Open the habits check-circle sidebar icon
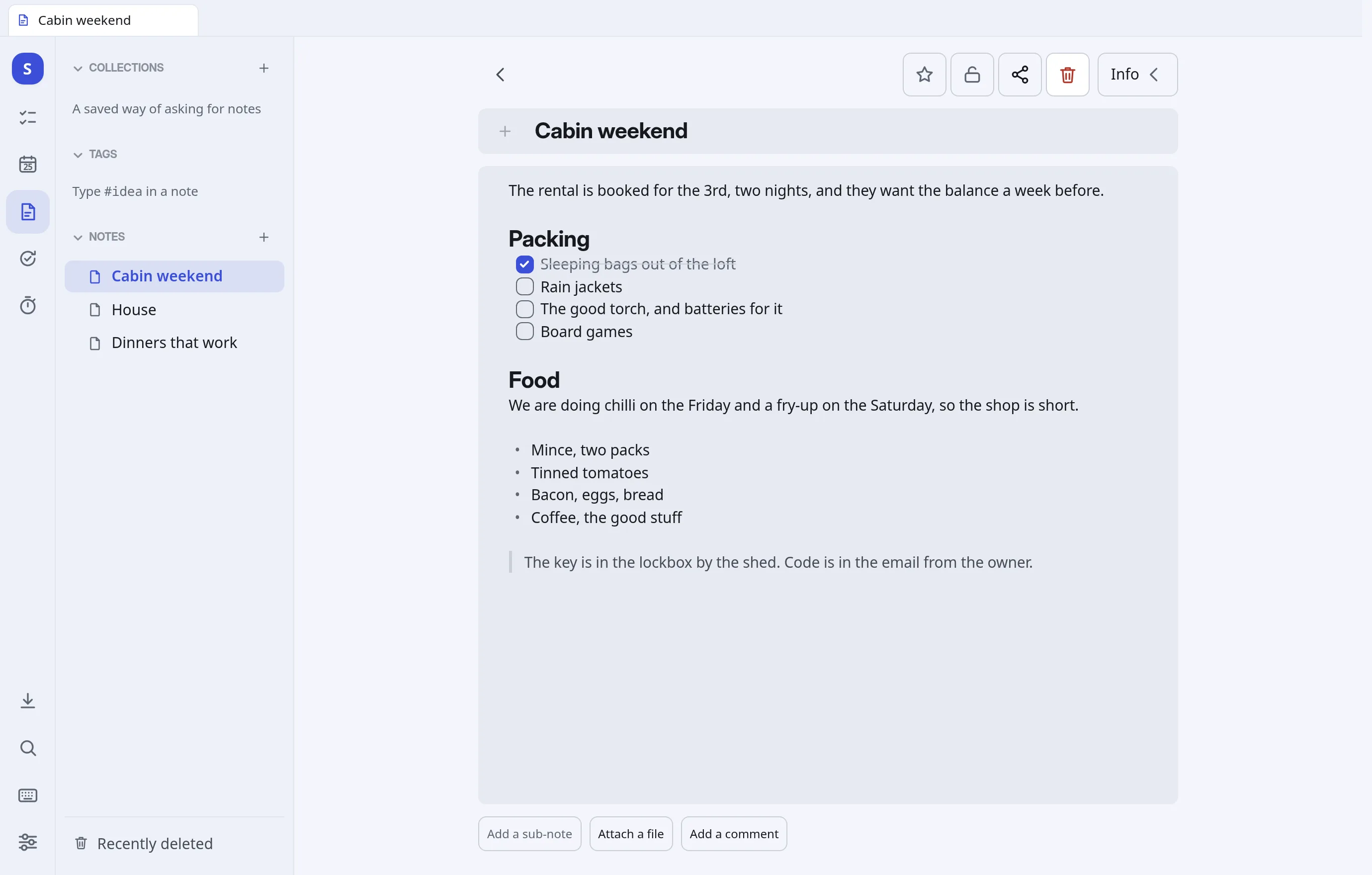This screenshot has width=1372, height=875. click(x=27, y=259)
